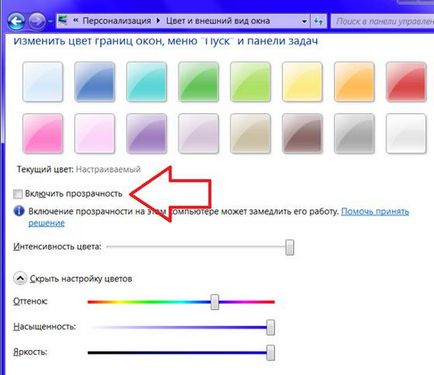Select the red color swatch
The width and height of the screenshot is (434, 375).
[406, 82]
